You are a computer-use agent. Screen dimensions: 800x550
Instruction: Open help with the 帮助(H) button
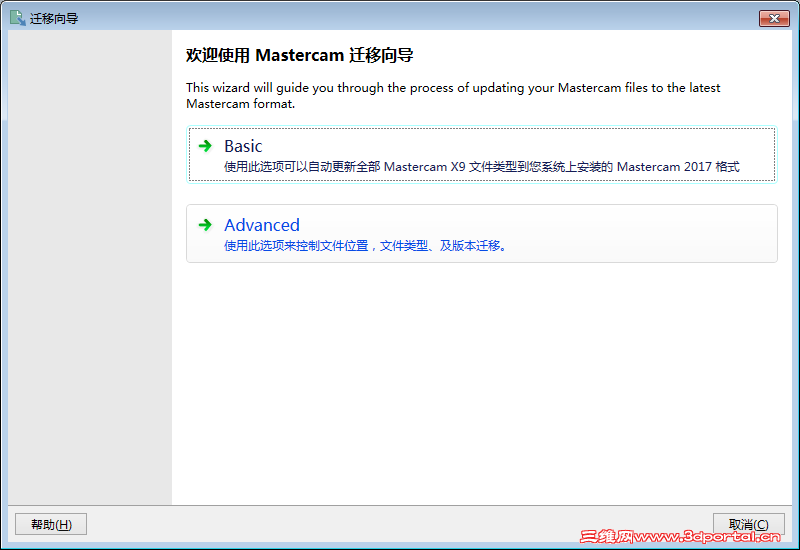(51, 524)
